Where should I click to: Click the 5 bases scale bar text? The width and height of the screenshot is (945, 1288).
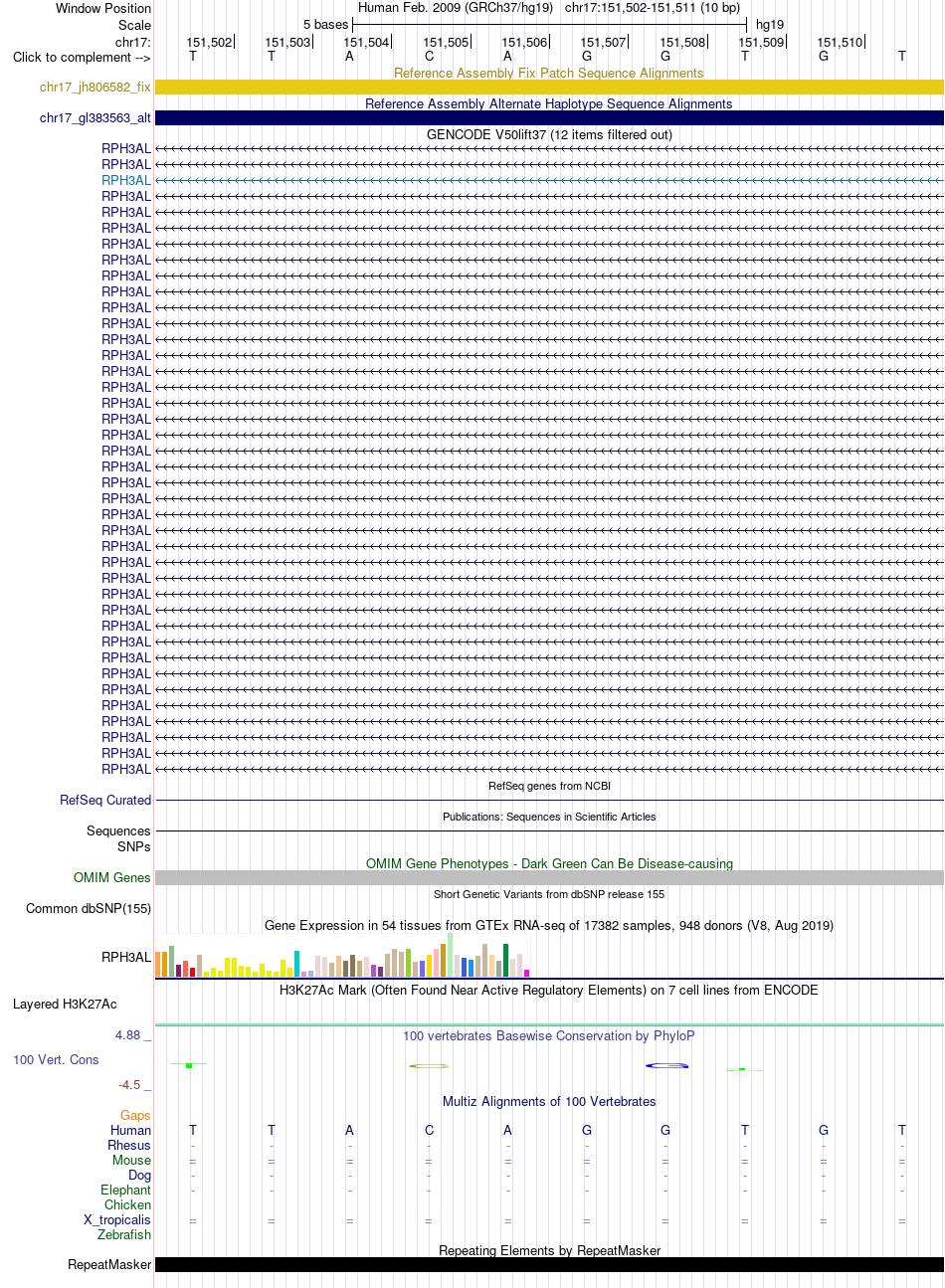326,25
